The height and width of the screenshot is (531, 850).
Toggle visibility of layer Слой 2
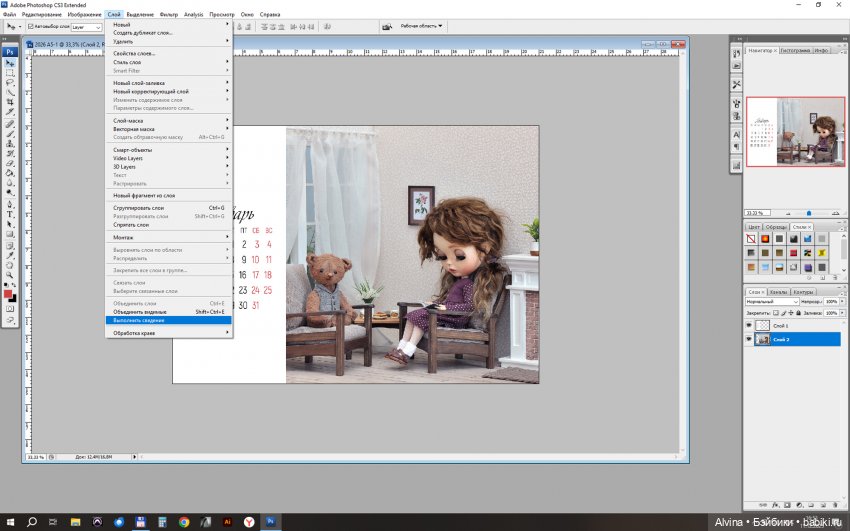(749, 340)
